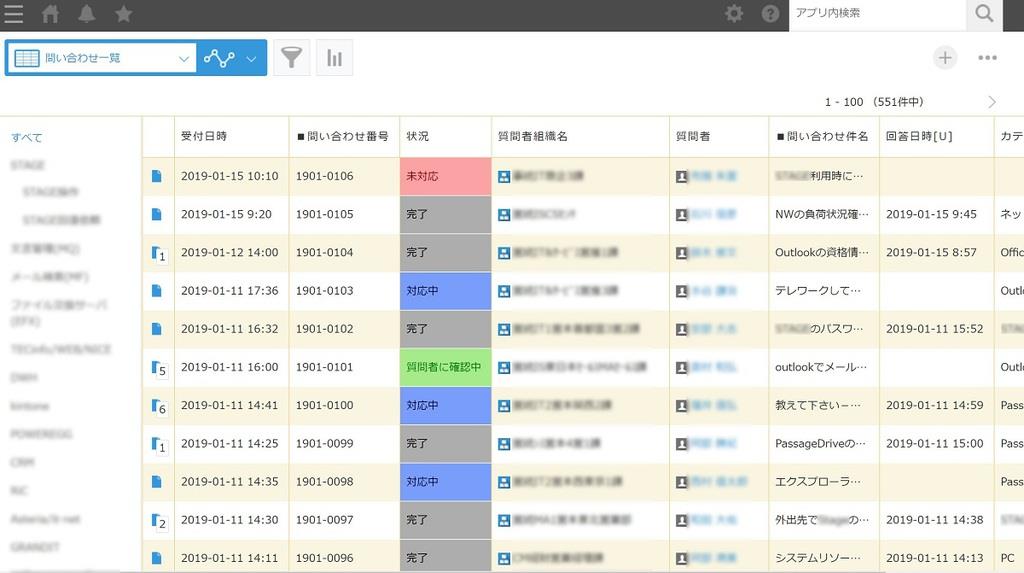Open record details icon for 1901-0096
Image resolution: width=1024 pixels, height=573 pixels.
click(157, 559)
